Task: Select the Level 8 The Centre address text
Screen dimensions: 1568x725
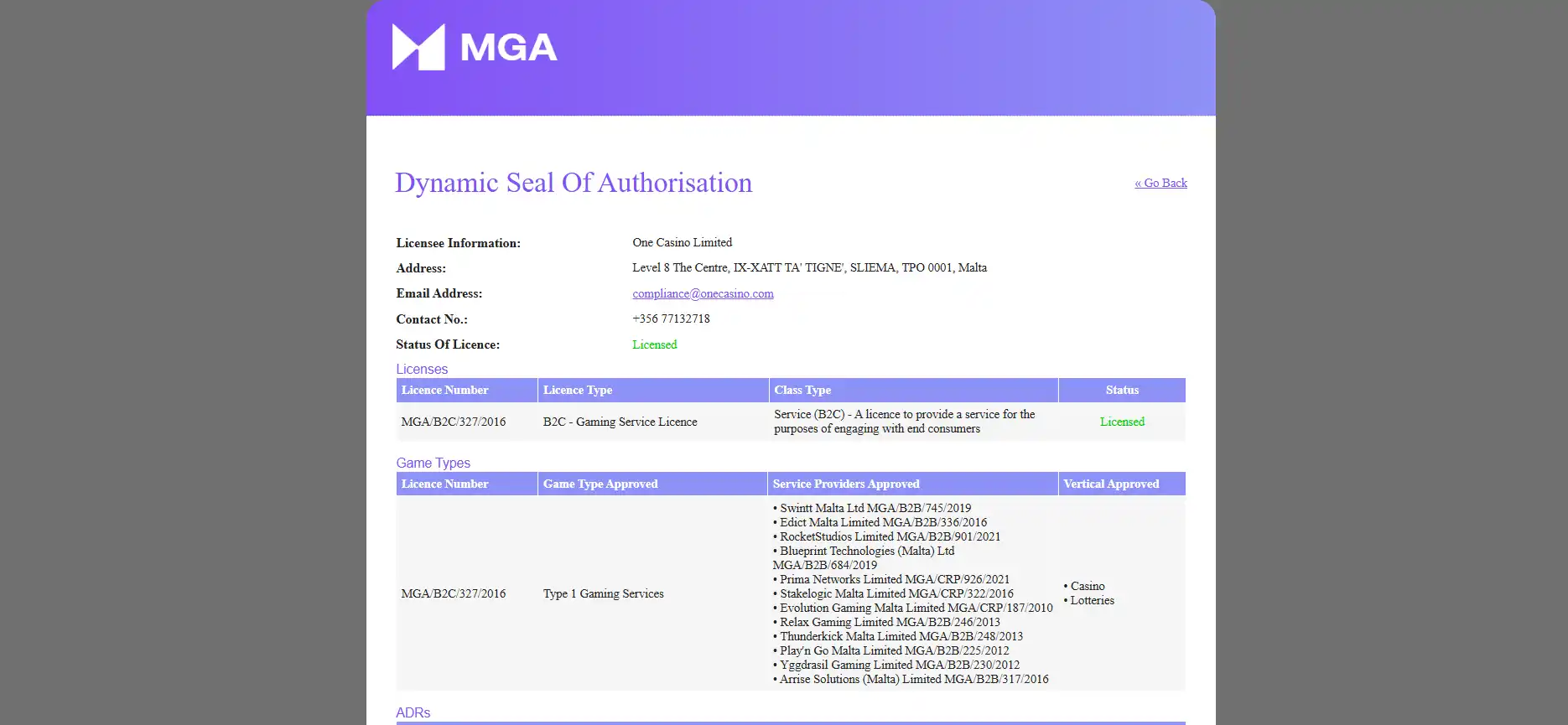Action: [809, 267]
